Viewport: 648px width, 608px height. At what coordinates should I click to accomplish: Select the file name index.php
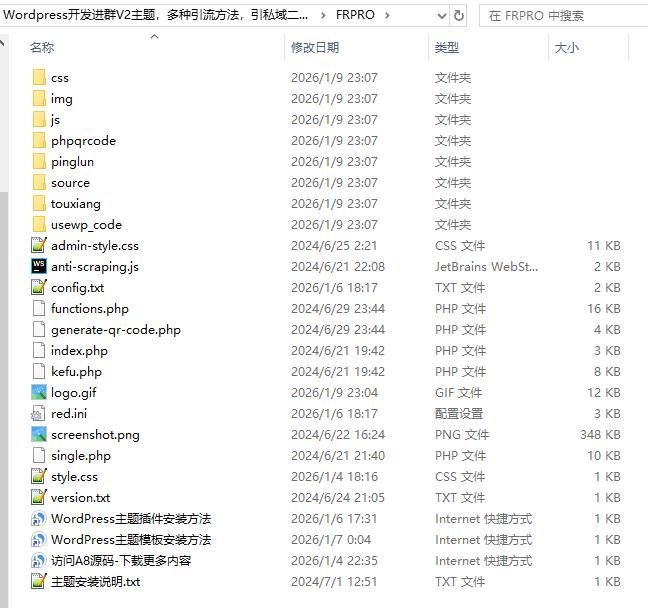tap(79, 350)
